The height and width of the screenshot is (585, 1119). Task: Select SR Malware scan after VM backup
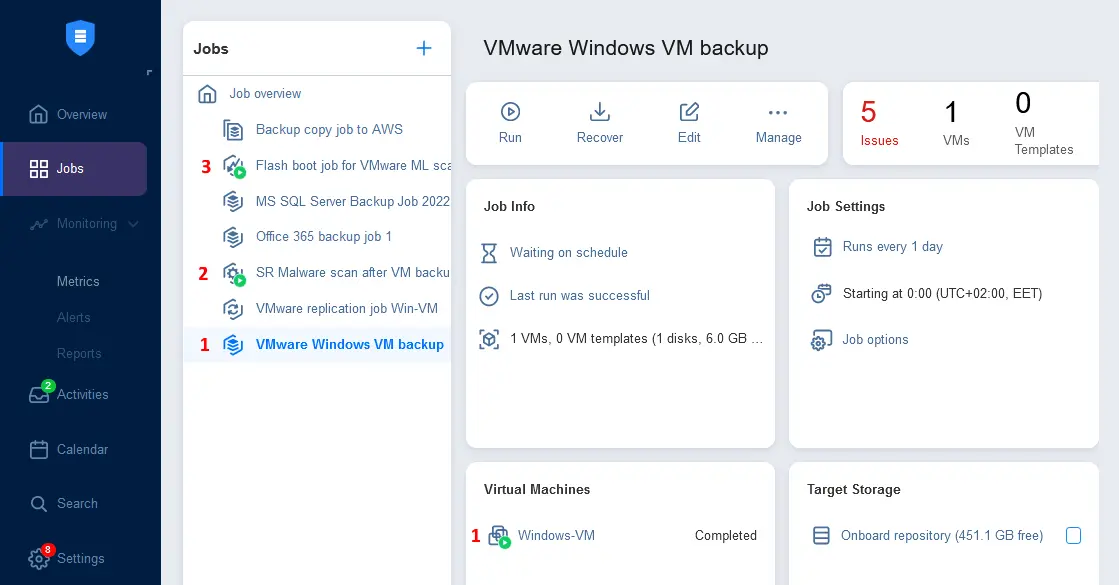[353, 273]
